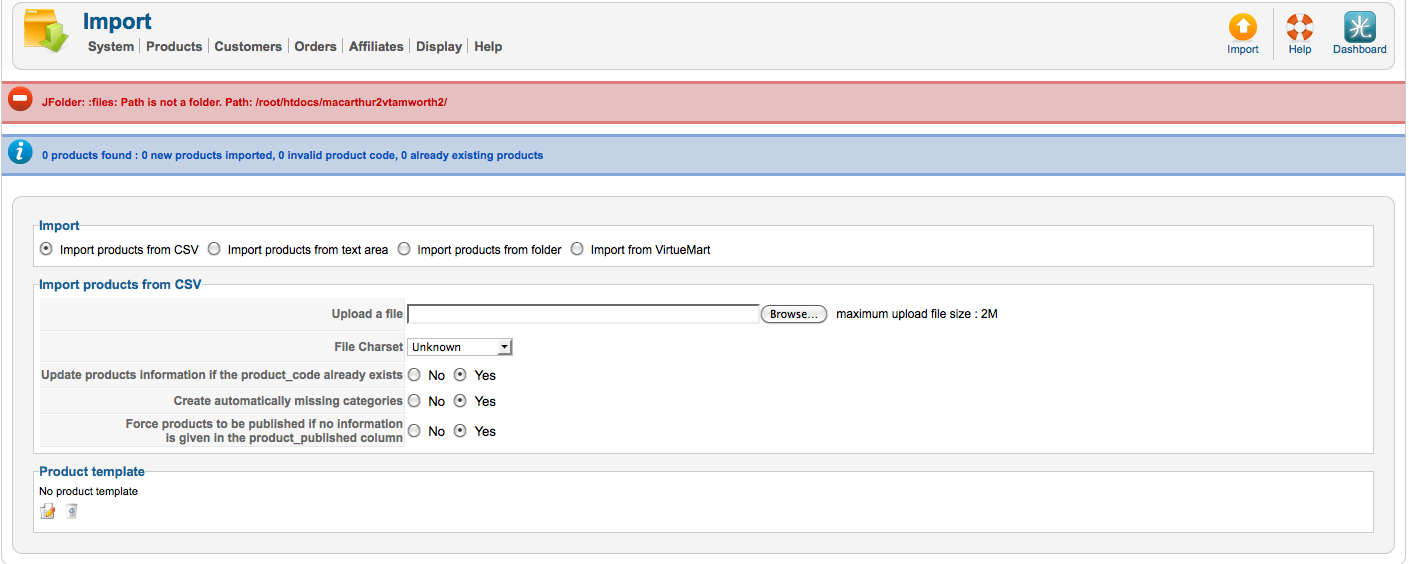Select the Import from VirtueMart option
This screenshot has height=564, width=1409.
point(577,249)
